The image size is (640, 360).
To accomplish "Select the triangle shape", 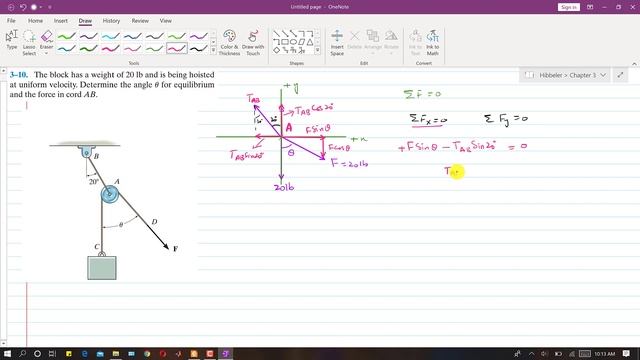I will point(310,42).
